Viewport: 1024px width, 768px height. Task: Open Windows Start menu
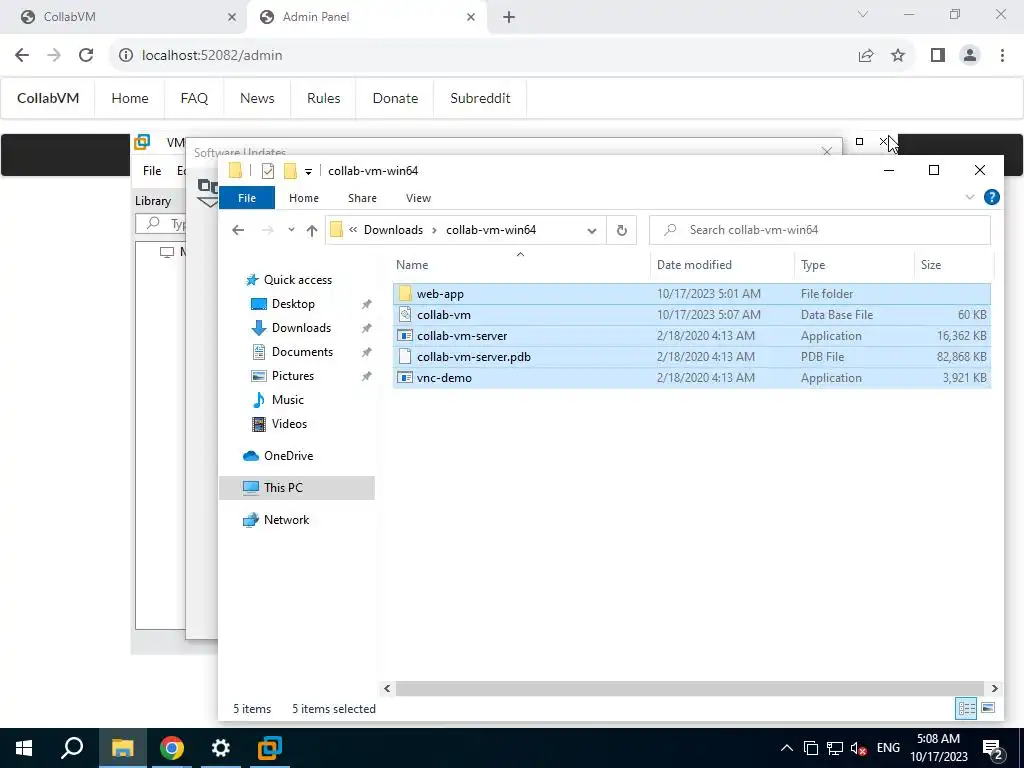(24, 748)
